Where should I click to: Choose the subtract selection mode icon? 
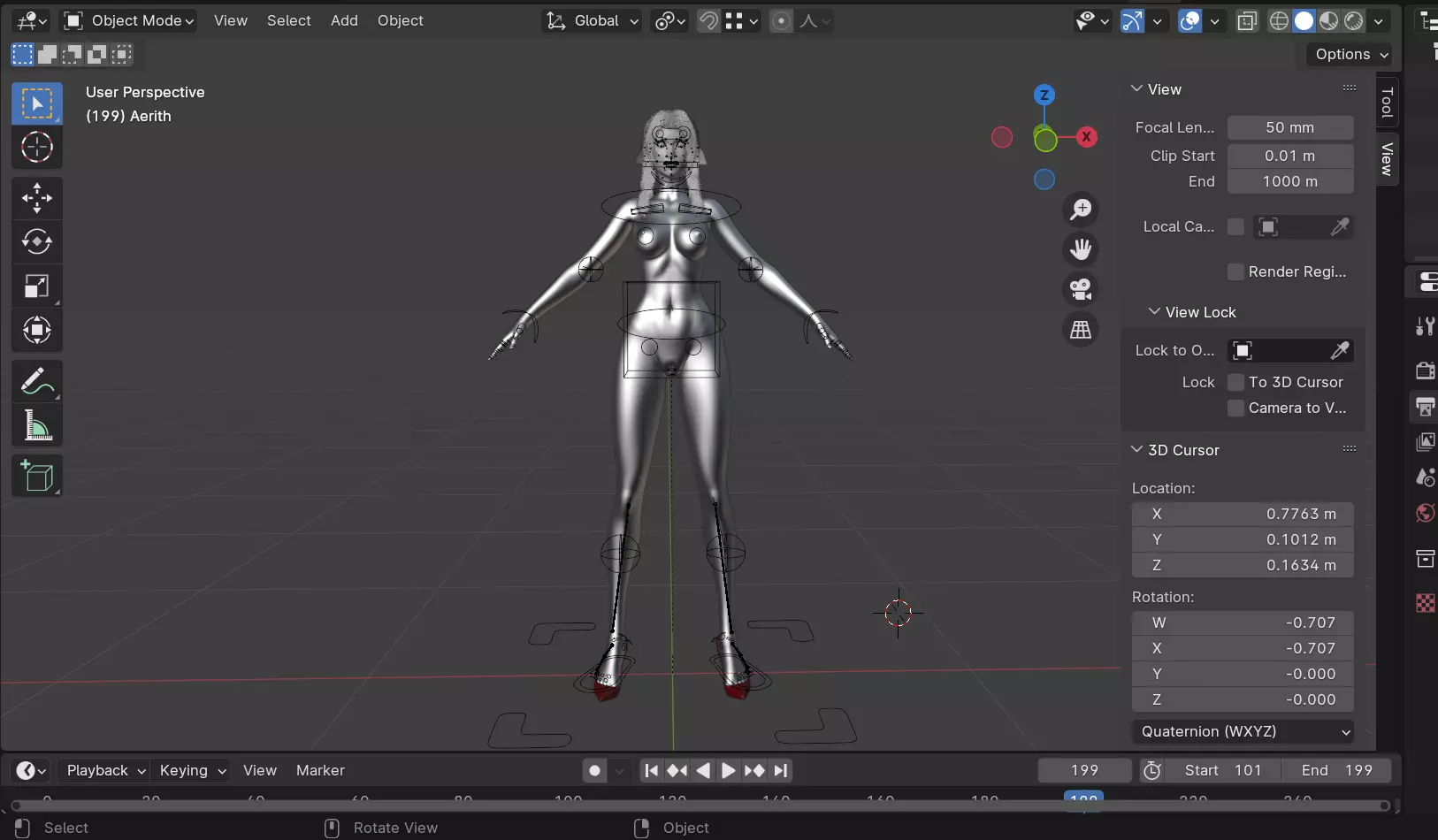(x=72, y=54)
